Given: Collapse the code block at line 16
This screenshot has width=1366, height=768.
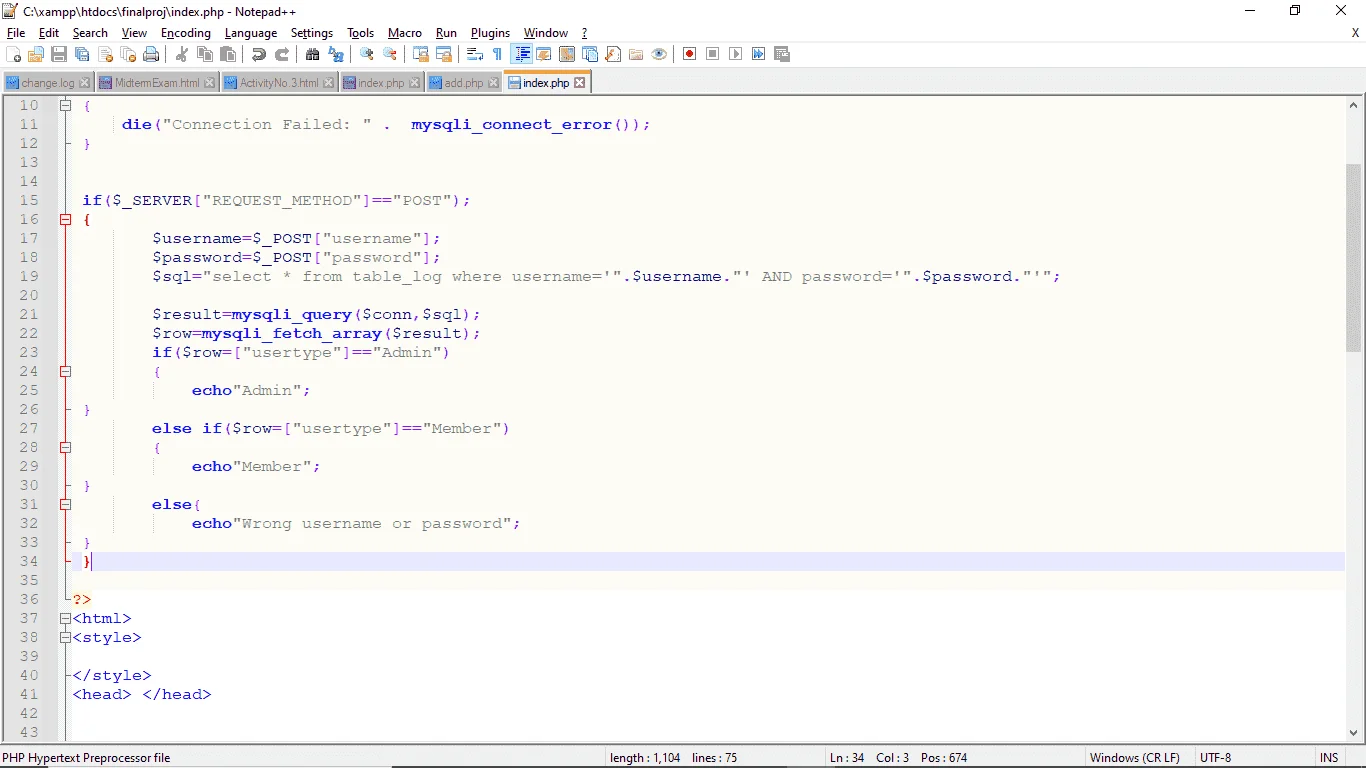Looking at the screenshot, I should pyautogui.click(x=65, y=219).
